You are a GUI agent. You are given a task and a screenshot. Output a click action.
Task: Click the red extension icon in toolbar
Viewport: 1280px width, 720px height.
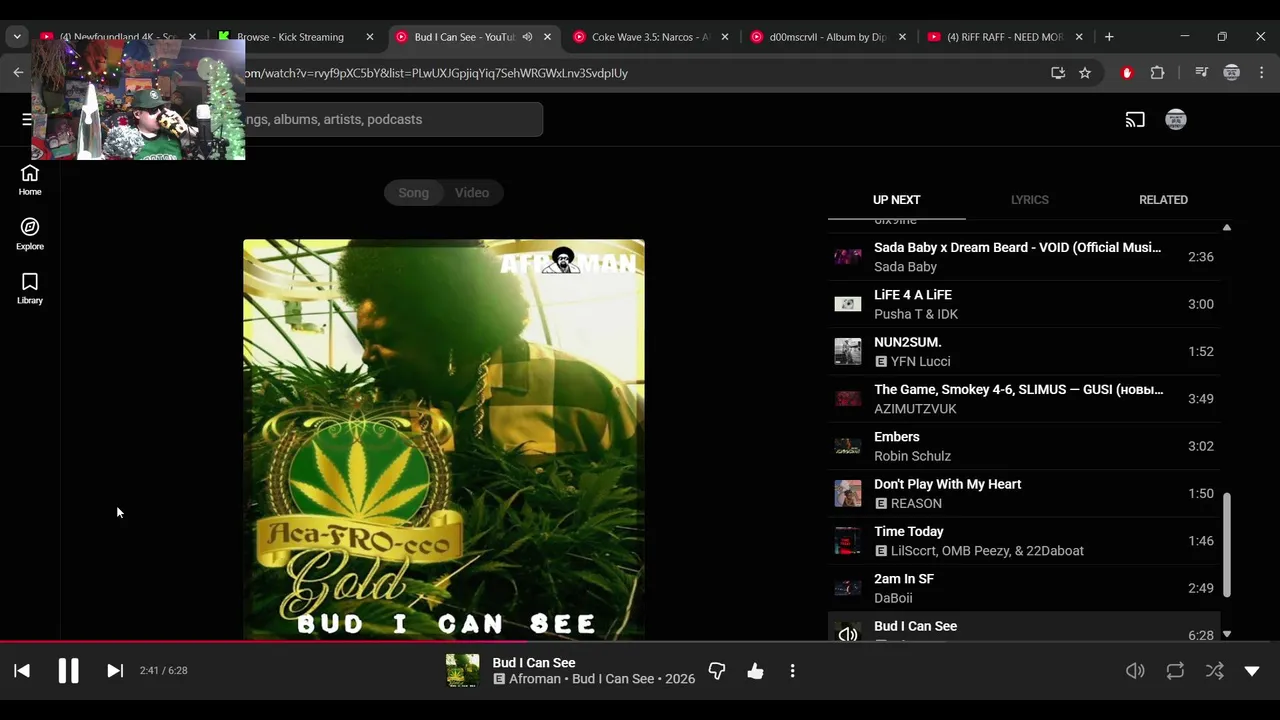point(1127,73)
